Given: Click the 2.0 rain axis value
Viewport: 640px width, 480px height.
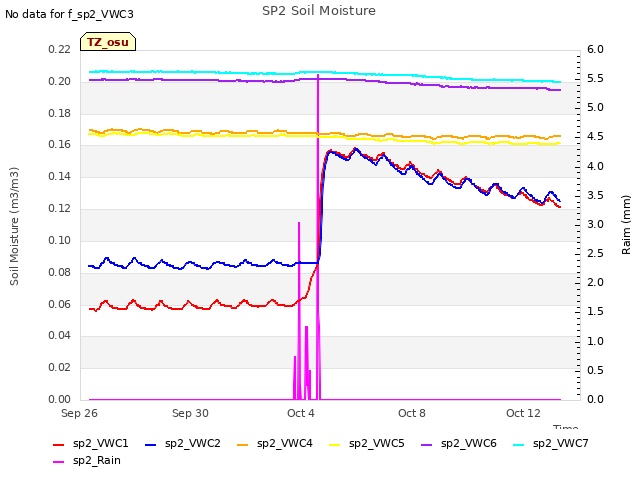Looking at the screenshot, I should 595,282.
